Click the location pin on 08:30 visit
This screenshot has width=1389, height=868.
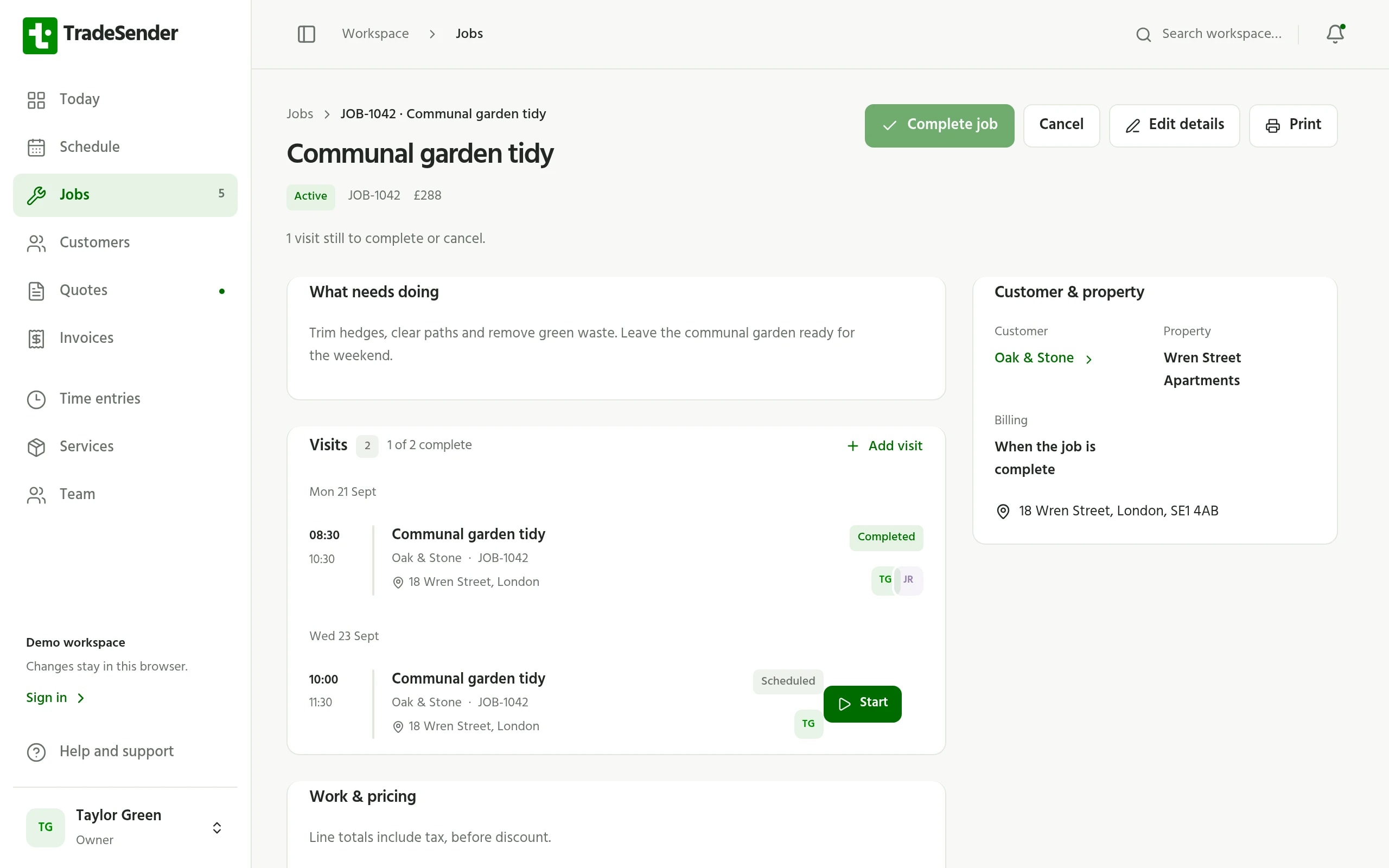[398, 583]
